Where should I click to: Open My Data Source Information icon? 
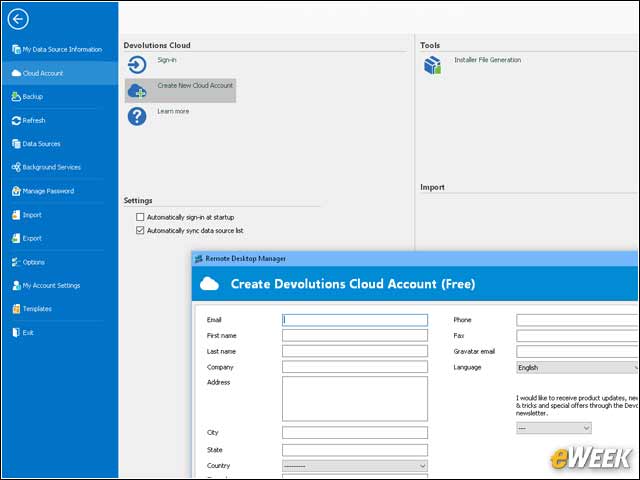point(16,49)
